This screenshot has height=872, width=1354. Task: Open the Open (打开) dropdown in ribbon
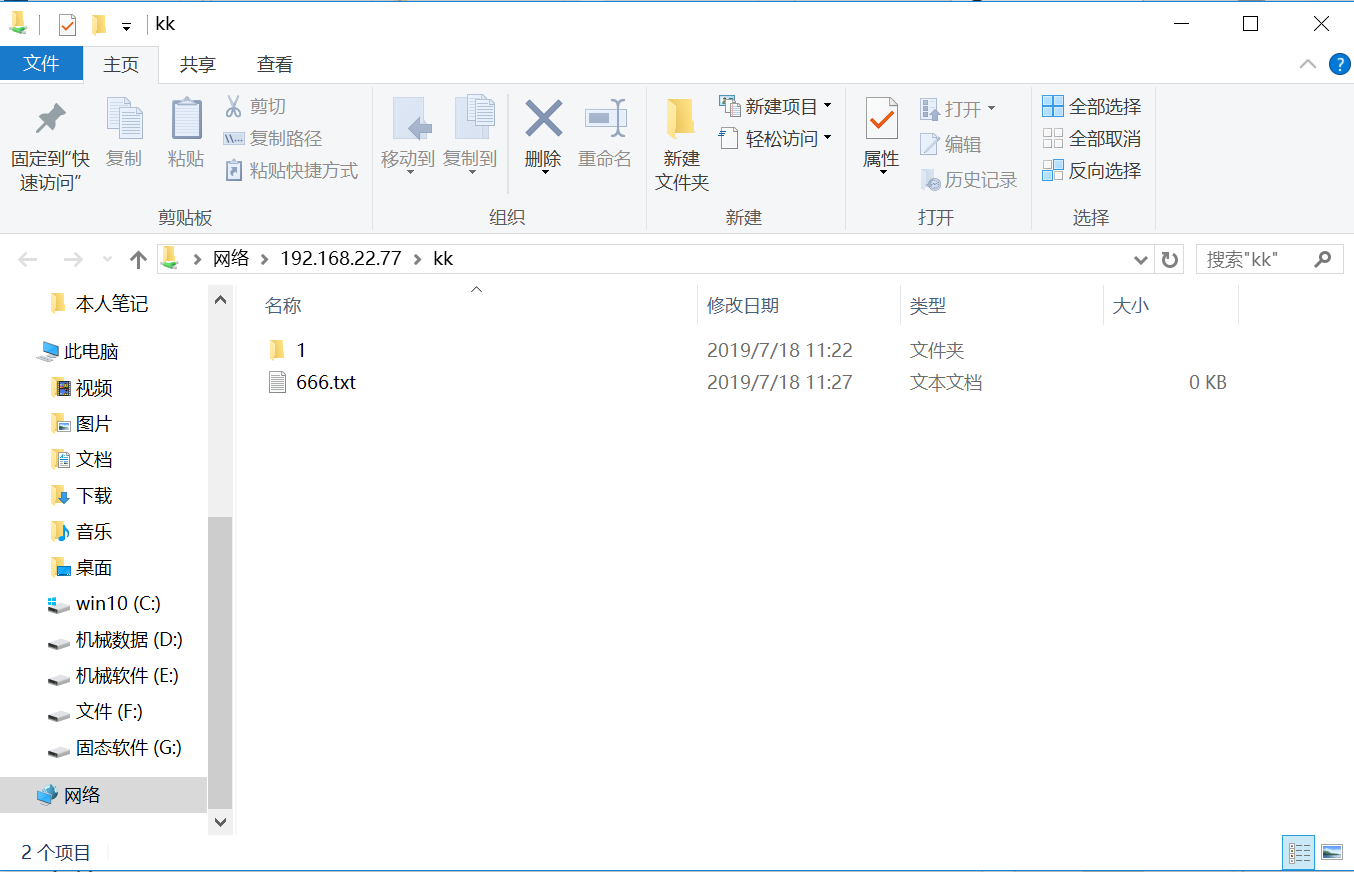(x=958, y=108)
